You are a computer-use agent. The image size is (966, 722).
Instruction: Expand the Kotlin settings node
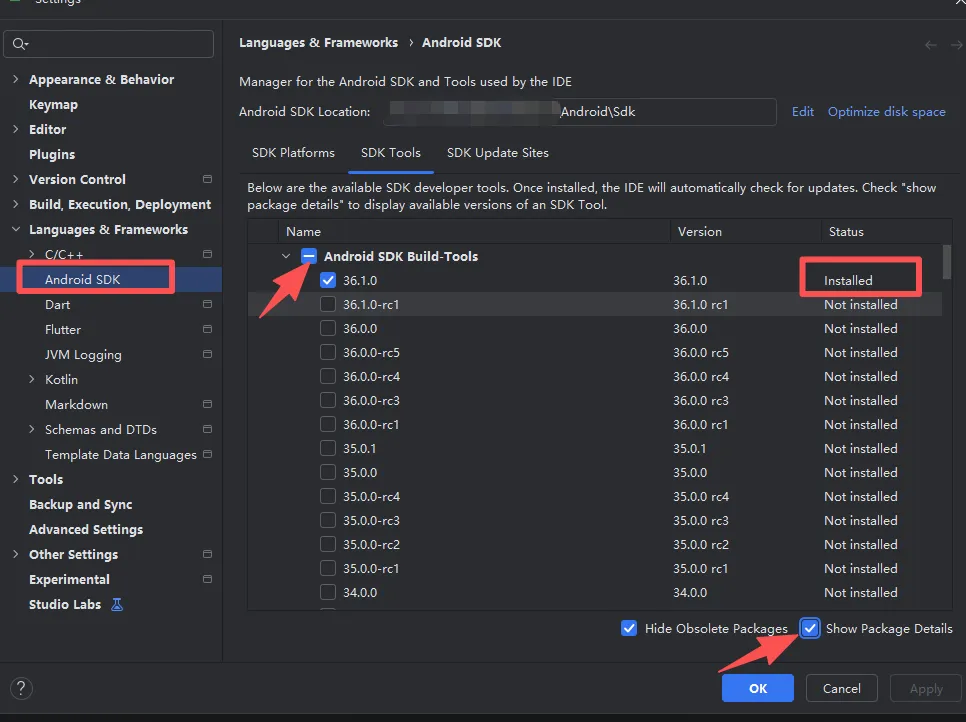pos(33,379)
